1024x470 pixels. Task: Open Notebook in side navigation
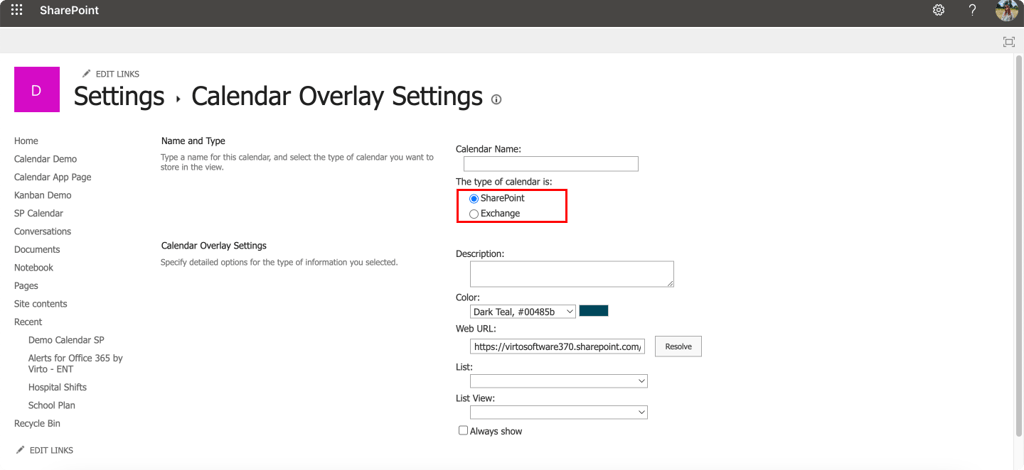pyautogui.click(x=34, y=268)
